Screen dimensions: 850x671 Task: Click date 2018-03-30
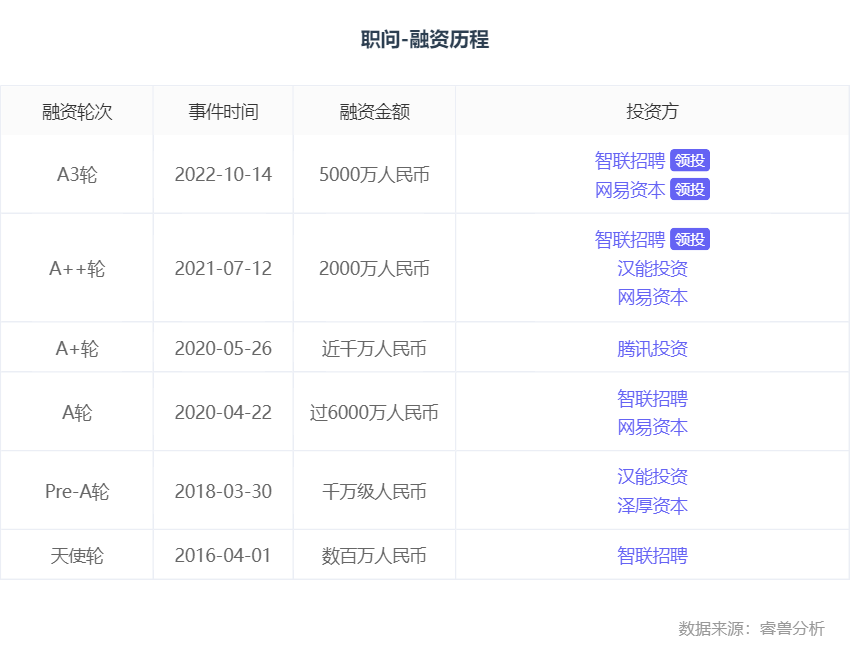tap(223, 492)
